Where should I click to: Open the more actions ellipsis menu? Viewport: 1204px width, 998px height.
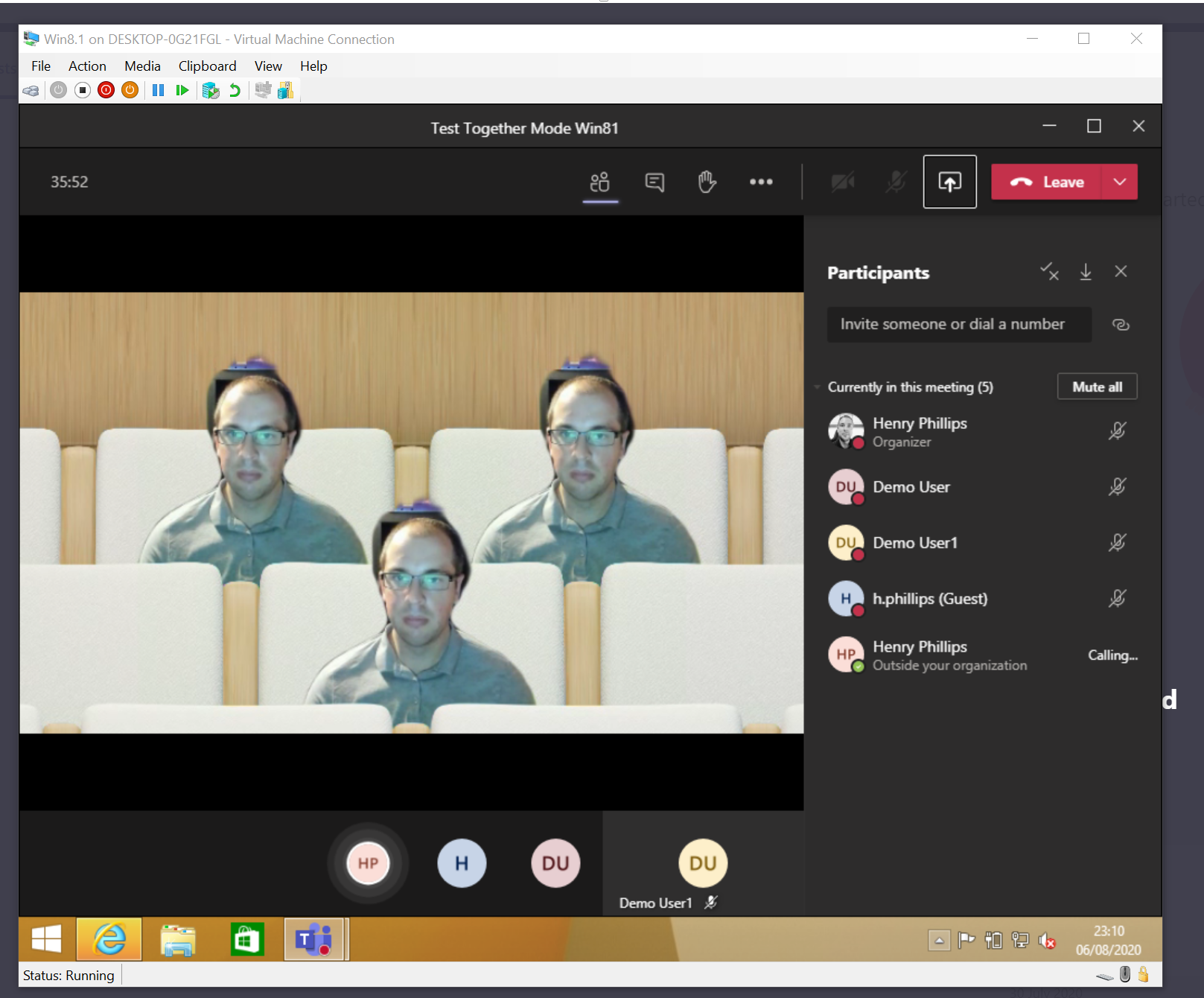pyautogui.click(x=760, y=182)
